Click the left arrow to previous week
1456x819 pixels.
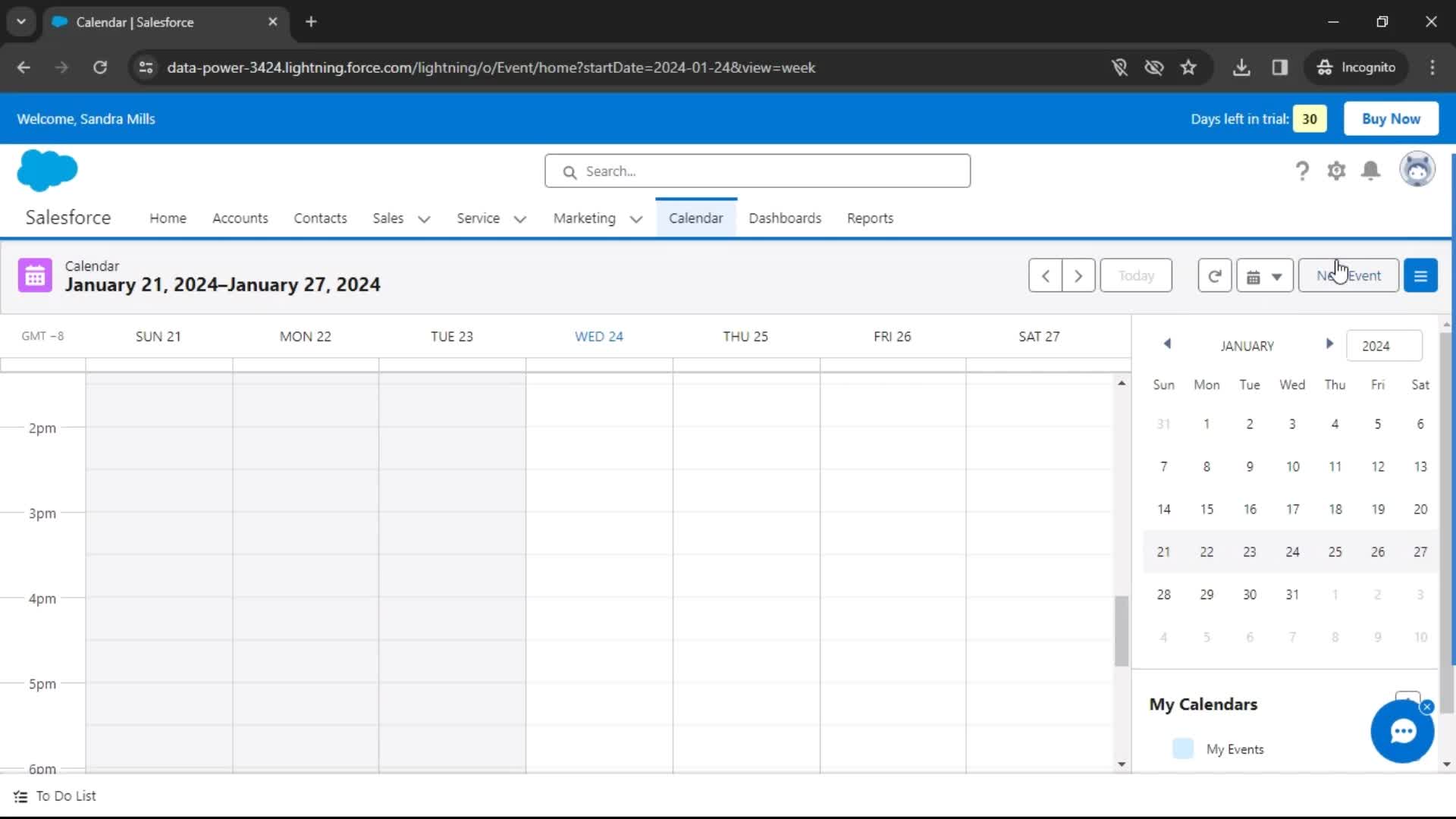coord(1045,275)
